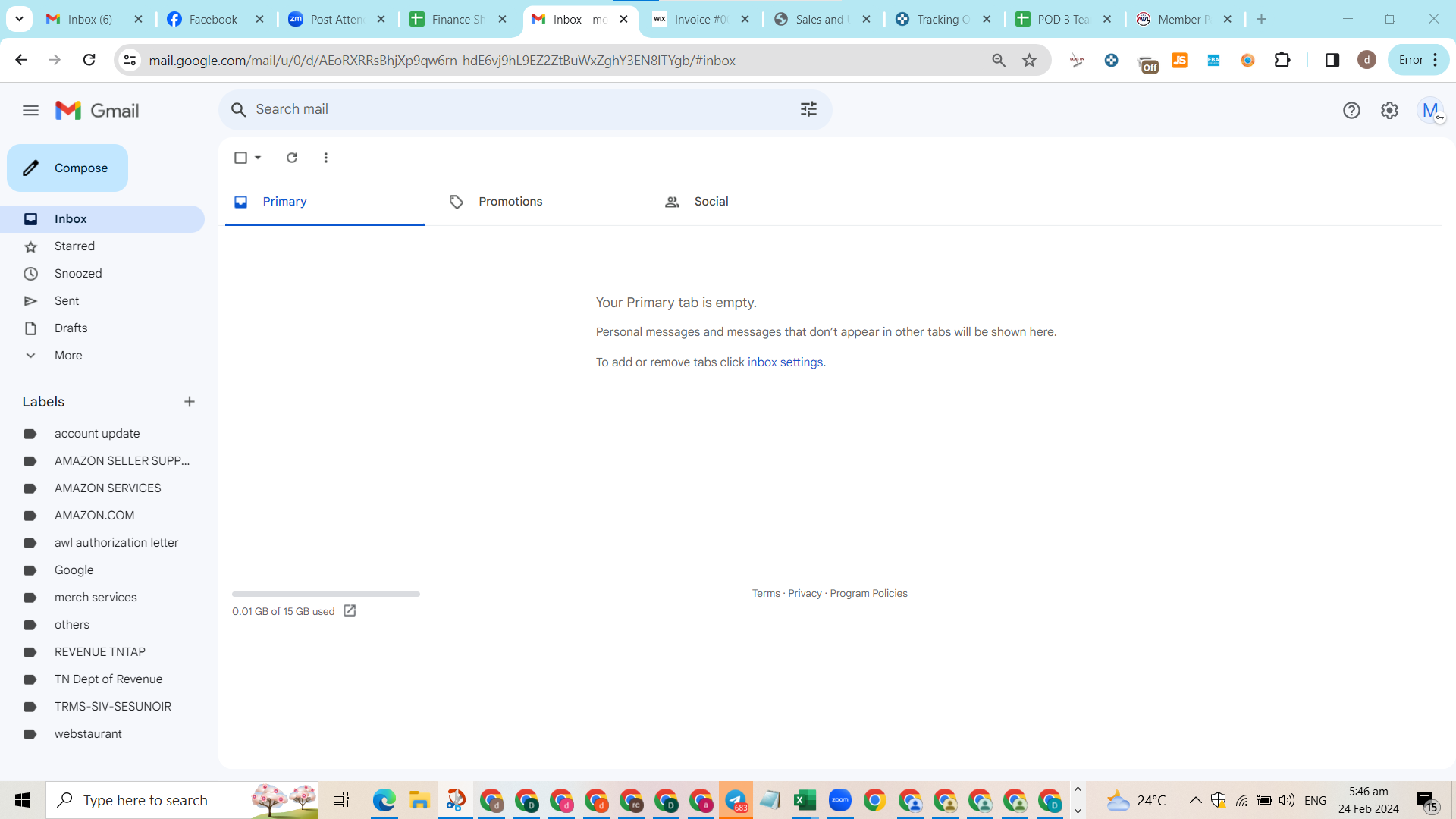The height and width of the screenshot is (819, 1456).
Task: Switch to the Invoice browser tab
Action: click(x=701, y=20)
